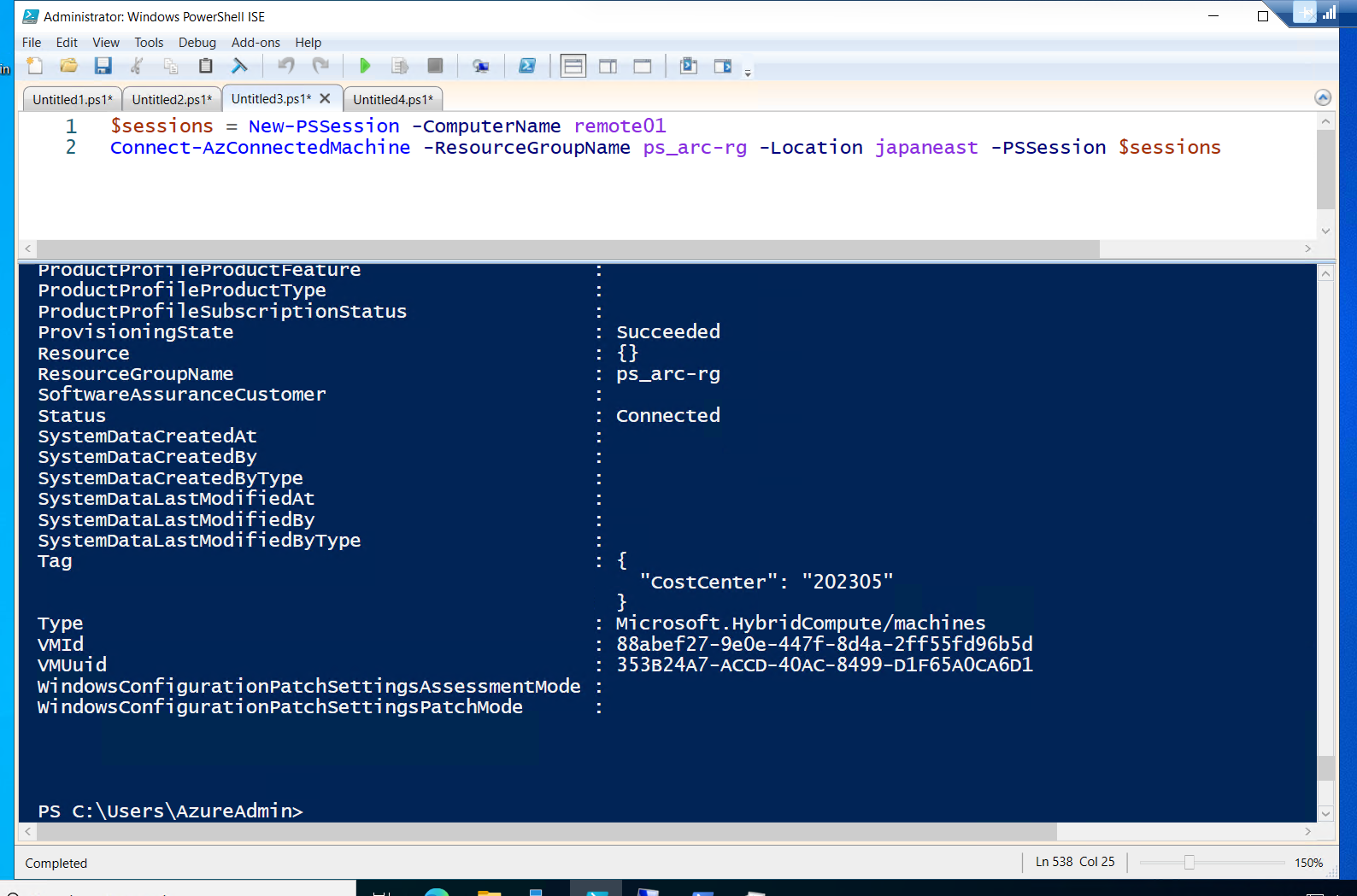Click console pane scroll-up arrow
The height and width of the screenshot is (896, 1357).
click(1325, 274)
